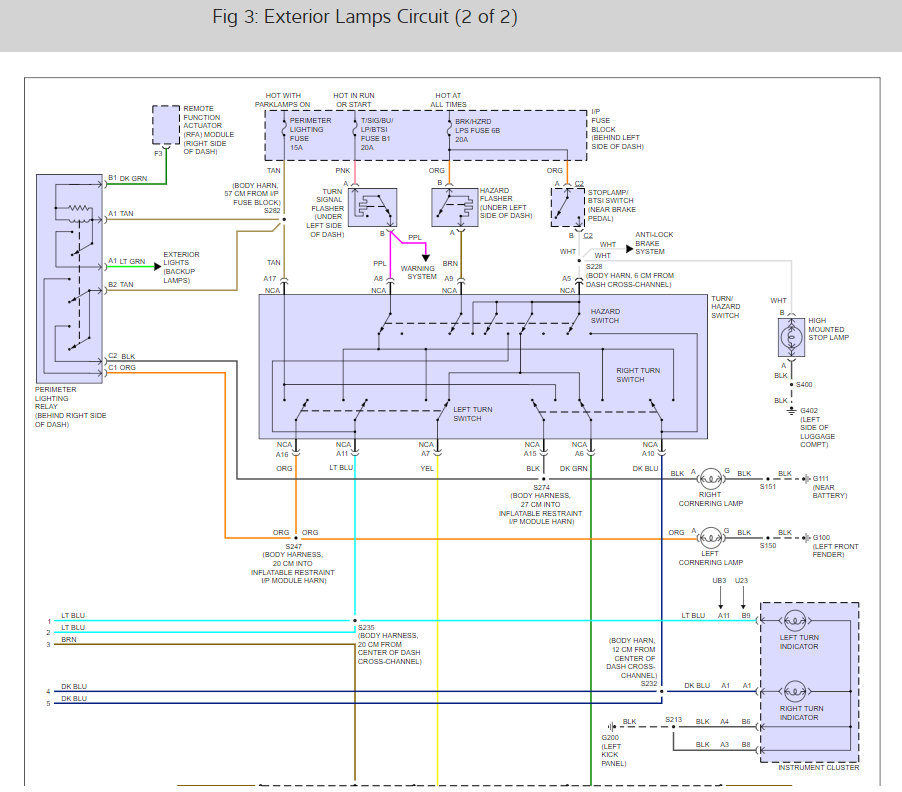Click the 'PNK' wire label

pyautogui.click(x=343, y=170)
